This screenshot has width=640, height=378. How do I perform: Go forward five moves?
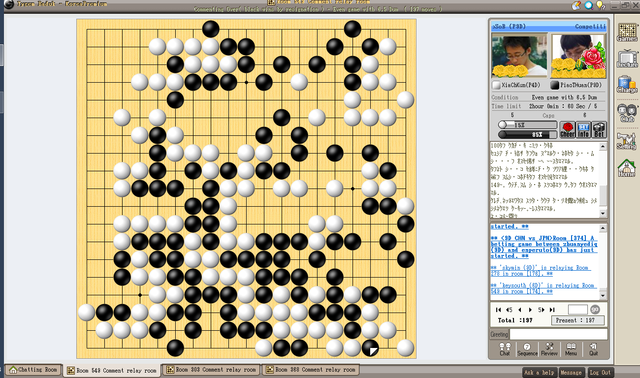point(541,310)
